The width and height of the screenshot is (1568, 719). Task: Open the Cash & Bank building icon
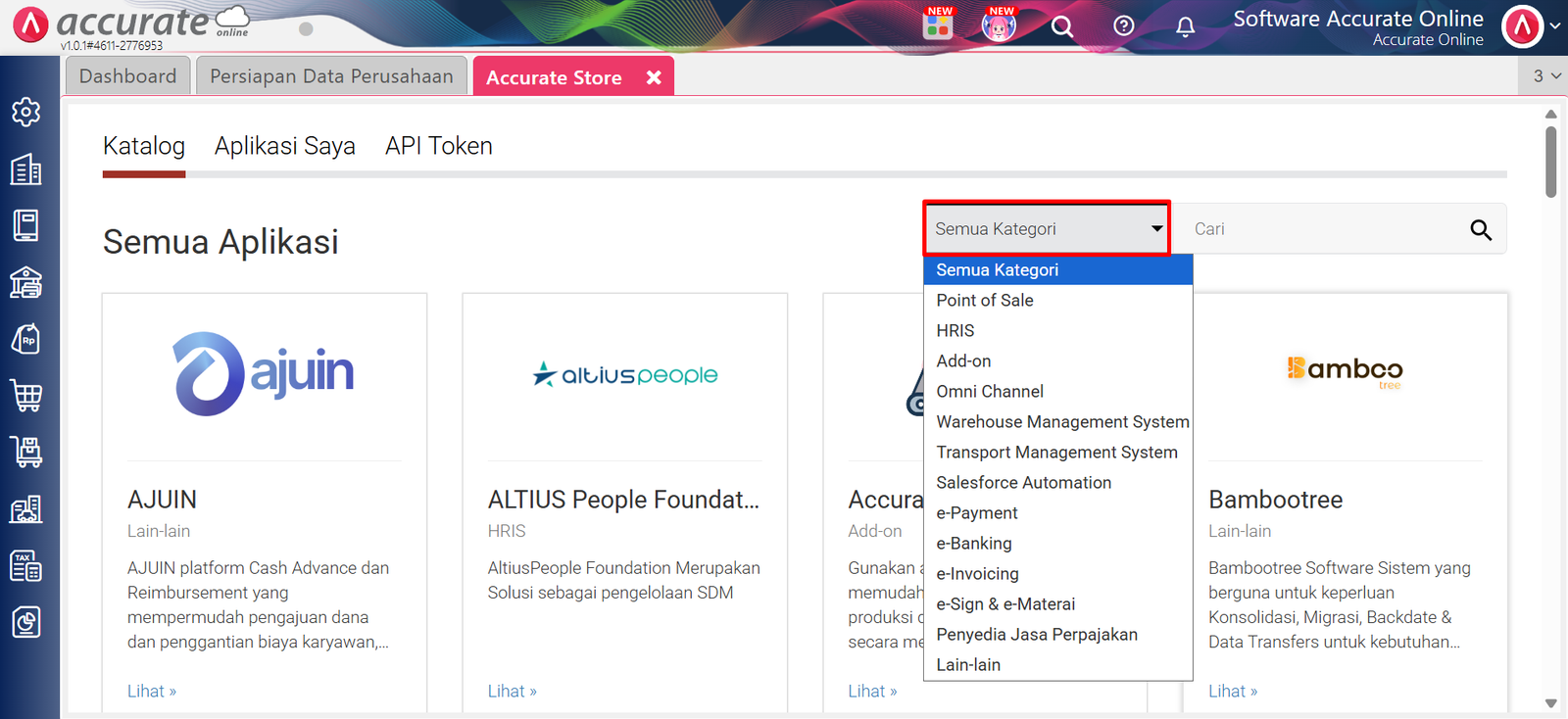(x=26, y=282)
